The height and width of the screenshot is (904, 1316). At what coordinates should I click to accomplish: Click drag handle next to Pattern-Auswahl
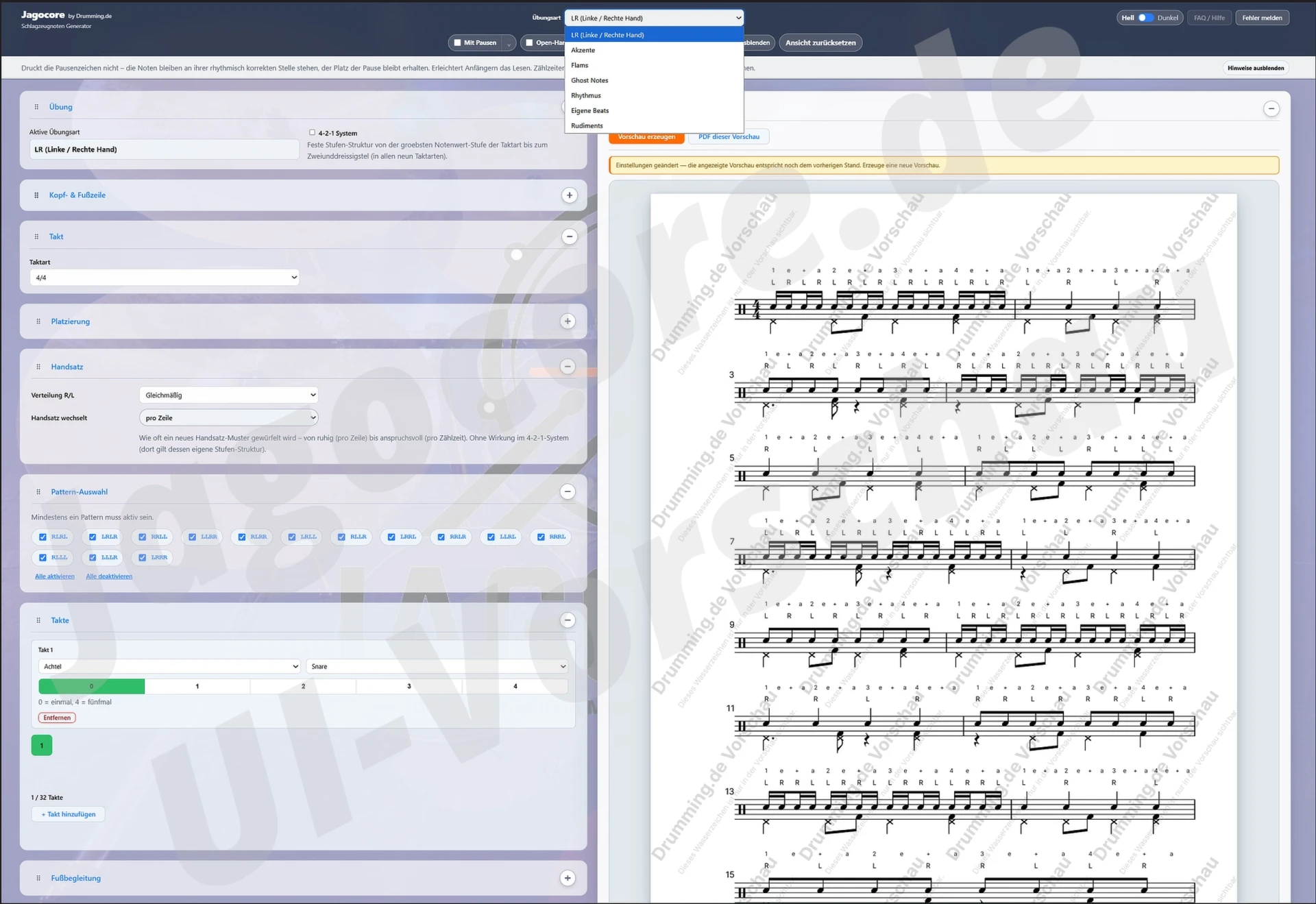(38, 491)
